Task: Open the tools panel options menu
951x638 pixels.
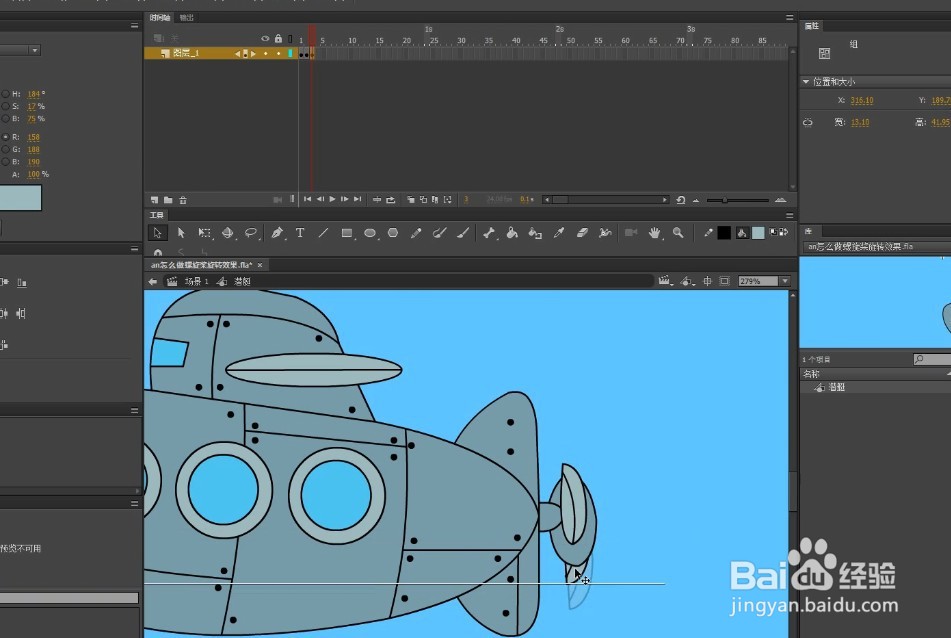Action: [x=790, y=215]
